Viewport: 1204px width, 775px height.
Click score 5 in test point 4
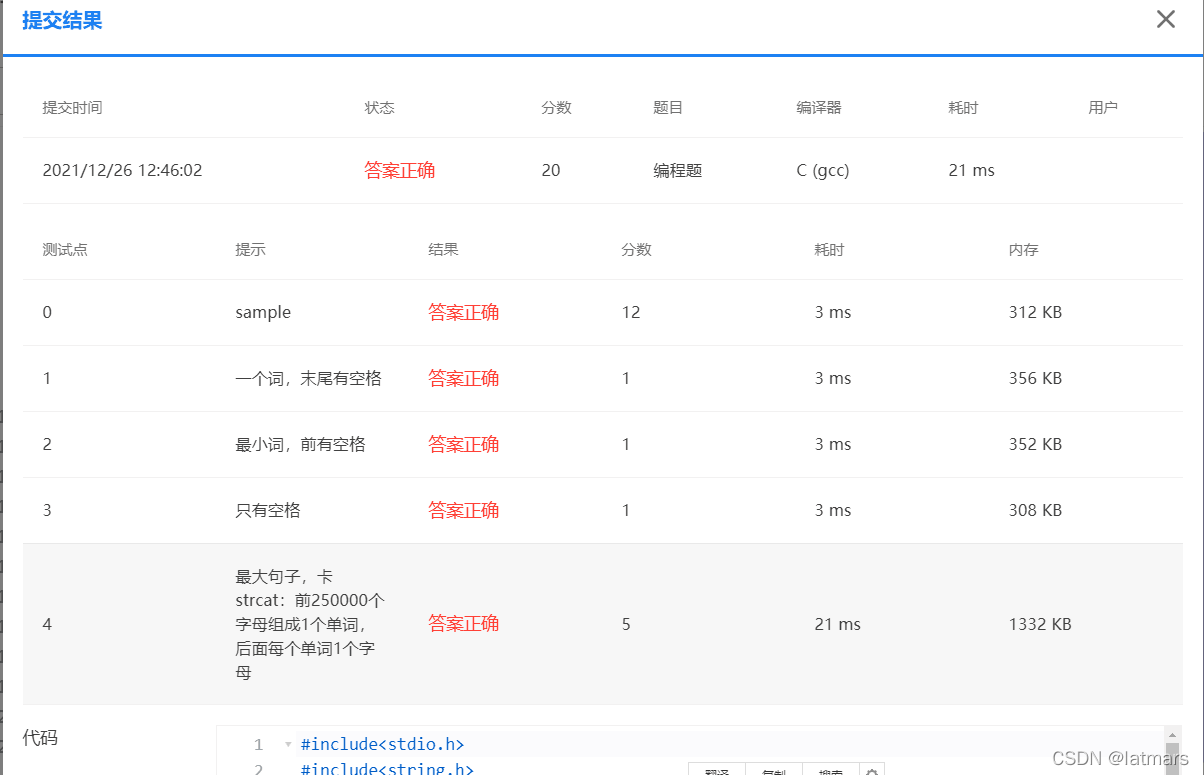tap(626, 624)
